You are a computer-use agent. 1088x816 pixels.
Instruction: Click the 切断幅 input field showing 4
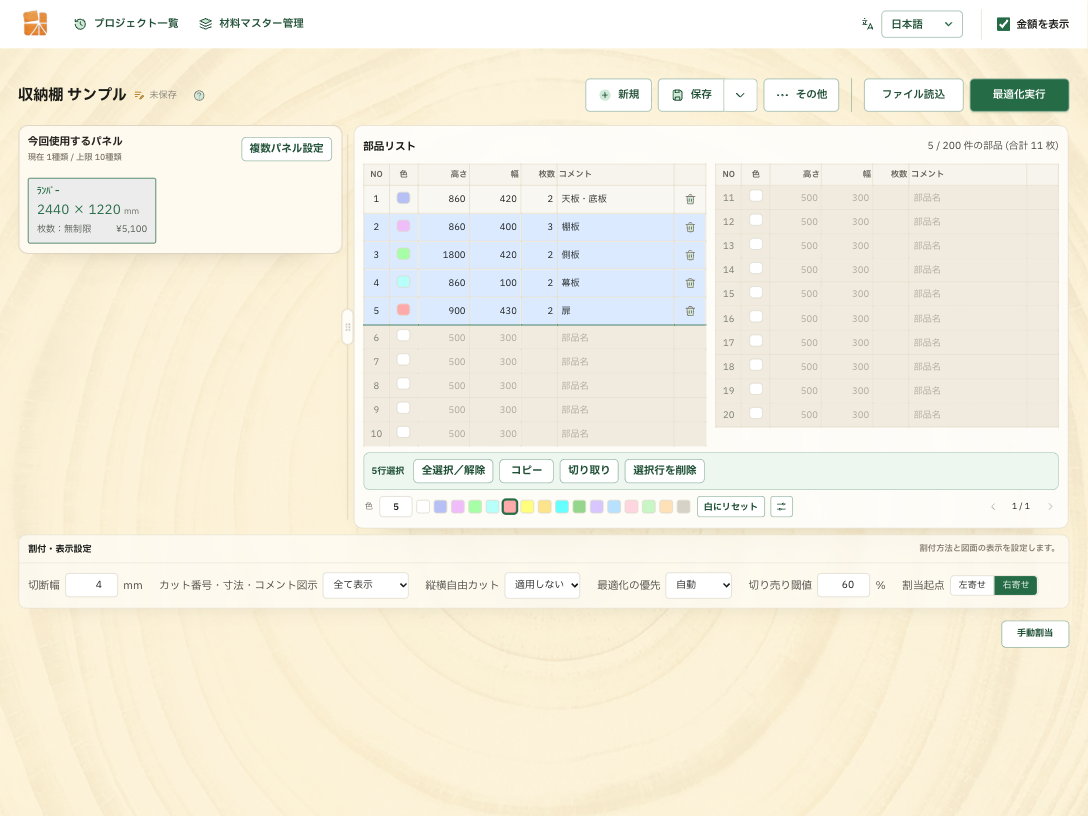click(x=92, y=585)
